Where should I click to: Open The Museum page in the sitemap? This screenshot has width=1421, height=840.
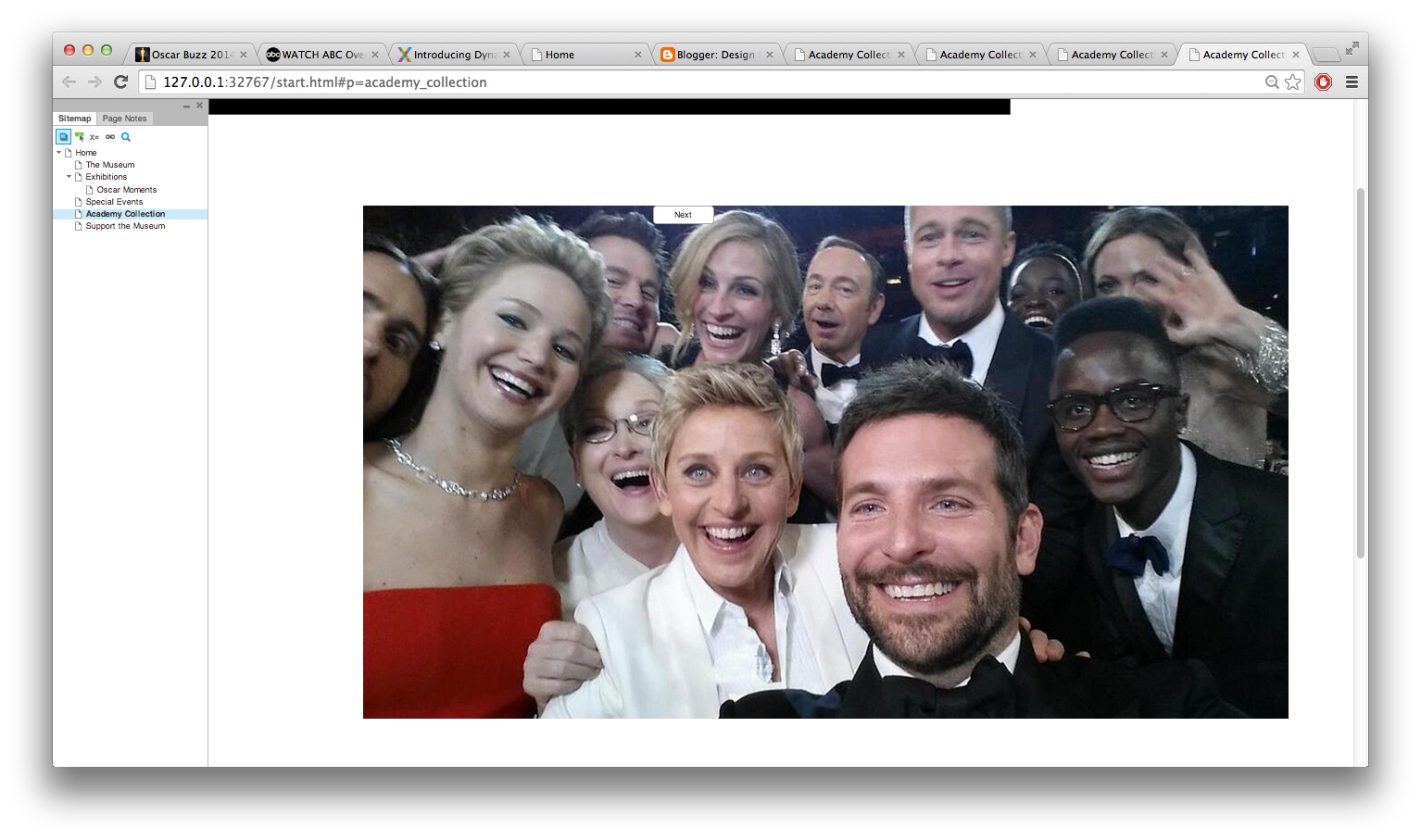(110, 165)
